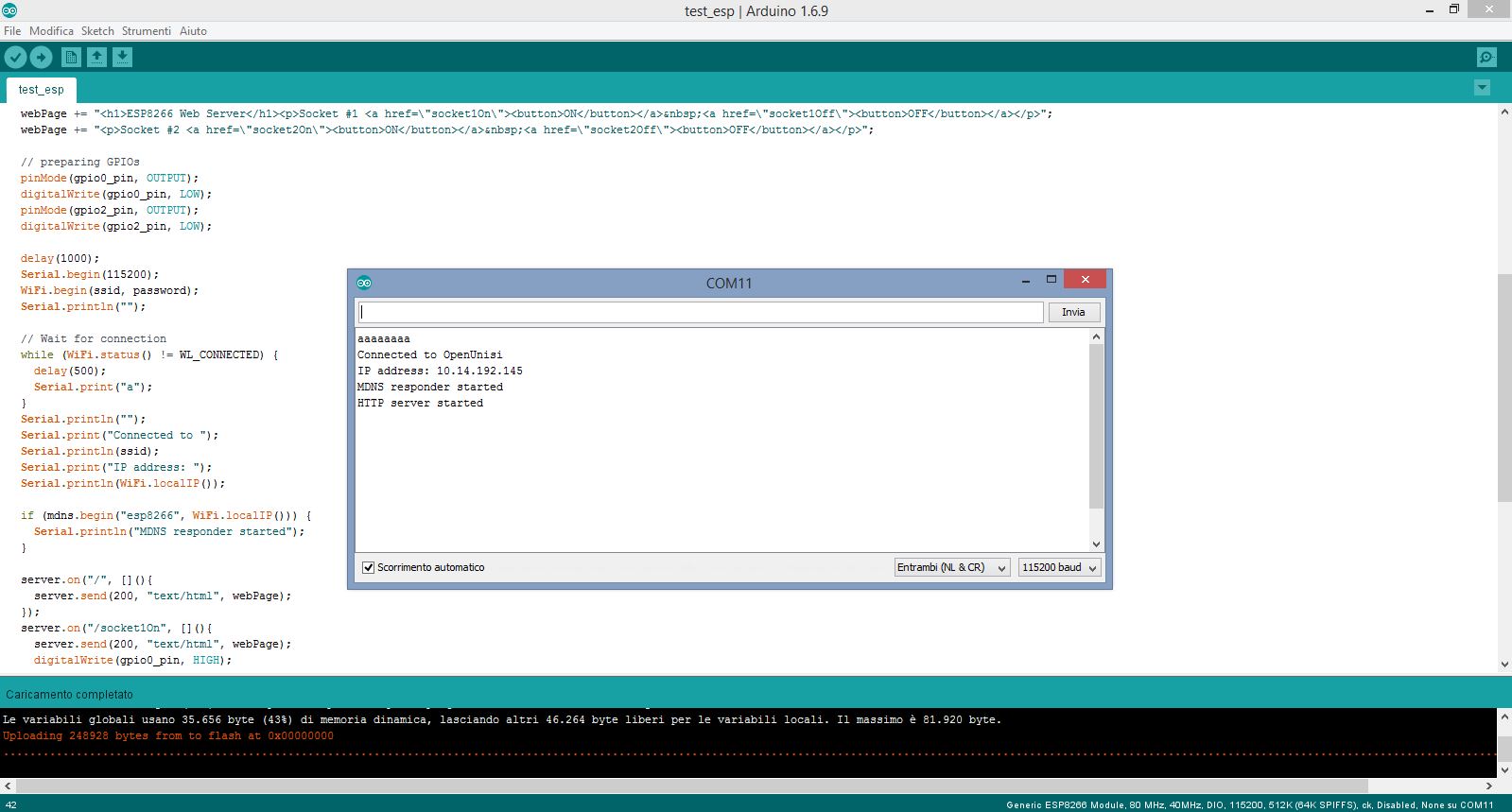1512x812 pixels.
Task: Click the serial monitor input field
Action: [x=701, y=312]
